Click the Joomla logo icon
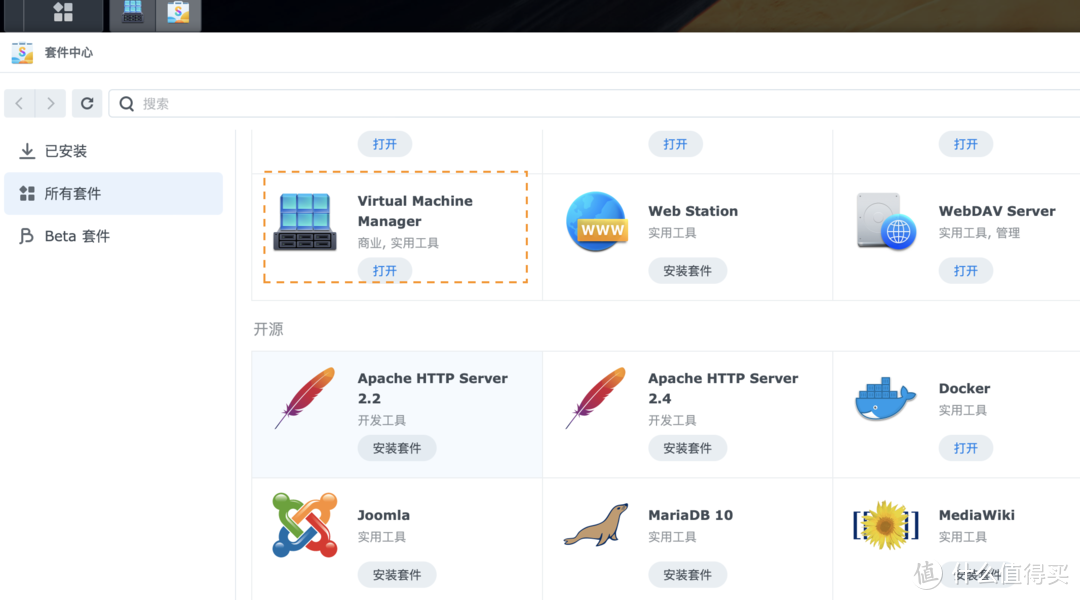The height and width of the screenshot is (600, 1080). [303, 524]
